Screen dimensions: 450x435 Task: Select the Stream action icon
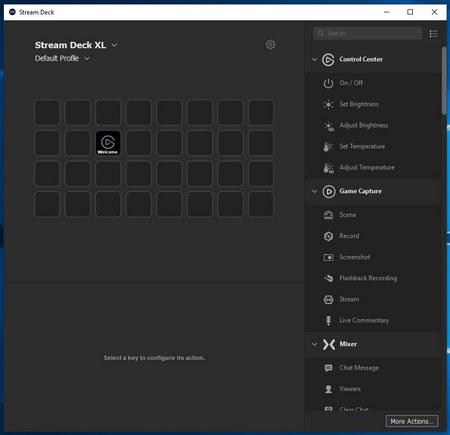point(328,299)
